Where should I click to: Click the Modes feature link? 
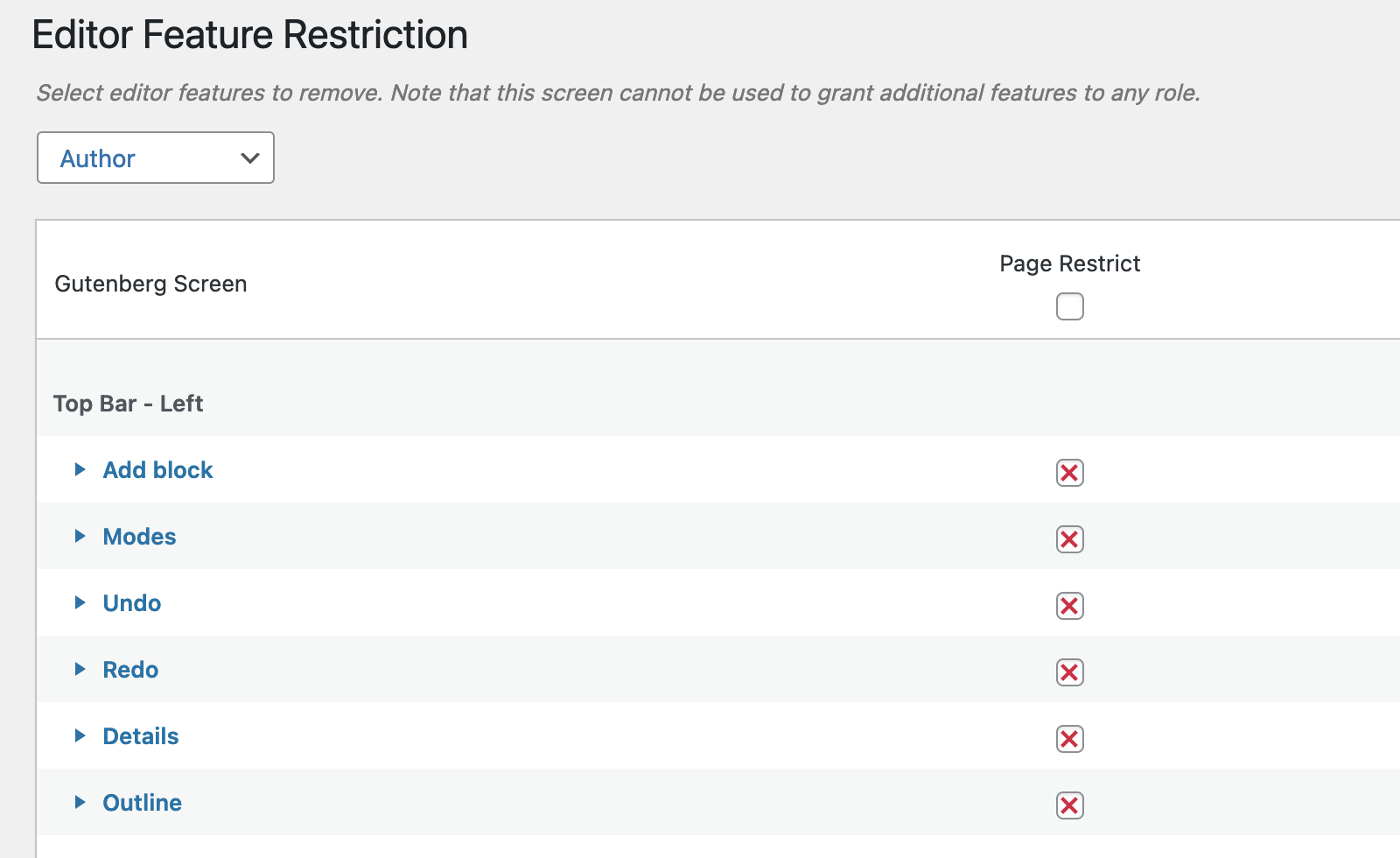tap(139, 537)
